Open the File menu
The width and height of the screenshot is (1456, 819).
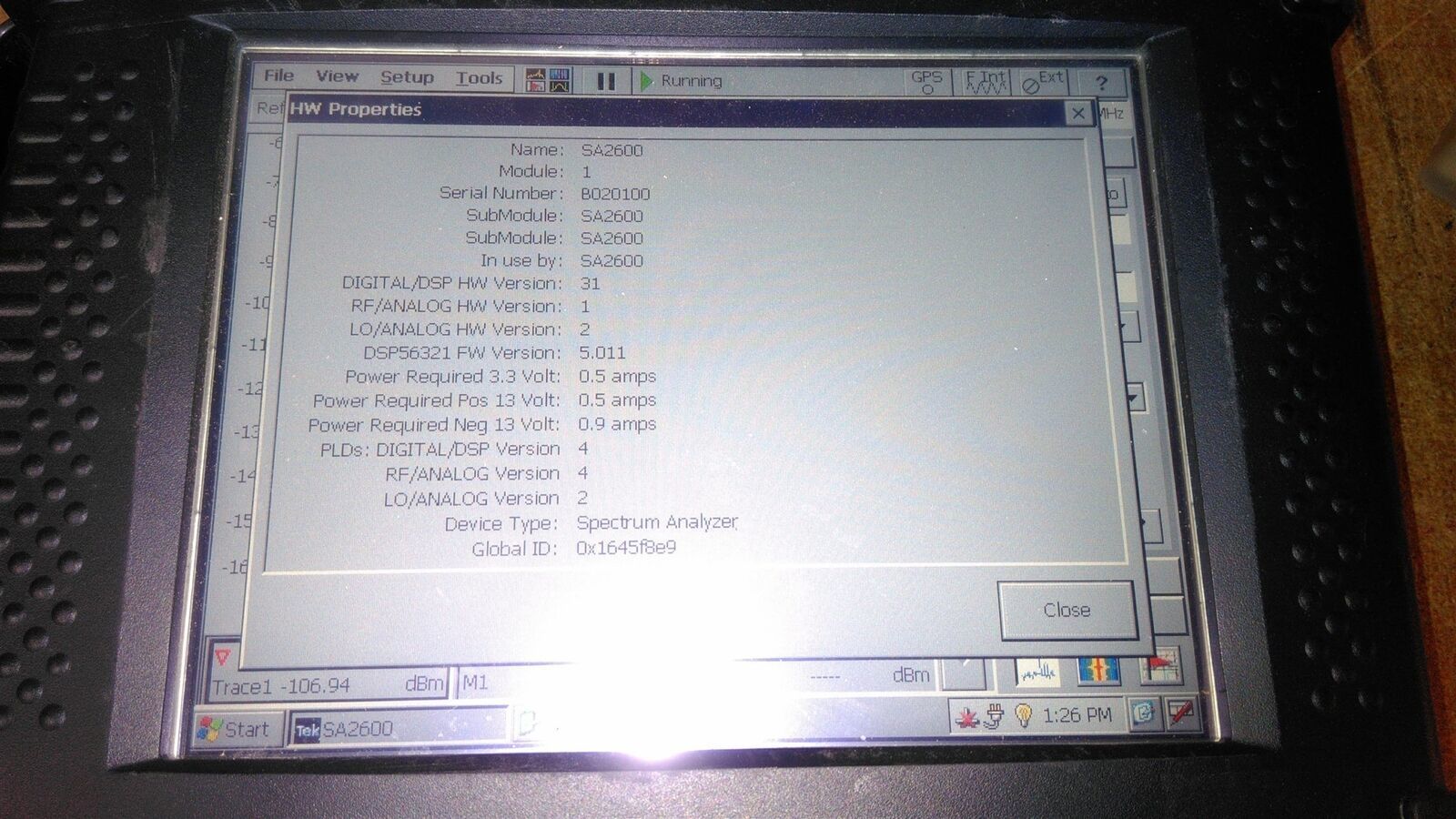tap(278, 76)
